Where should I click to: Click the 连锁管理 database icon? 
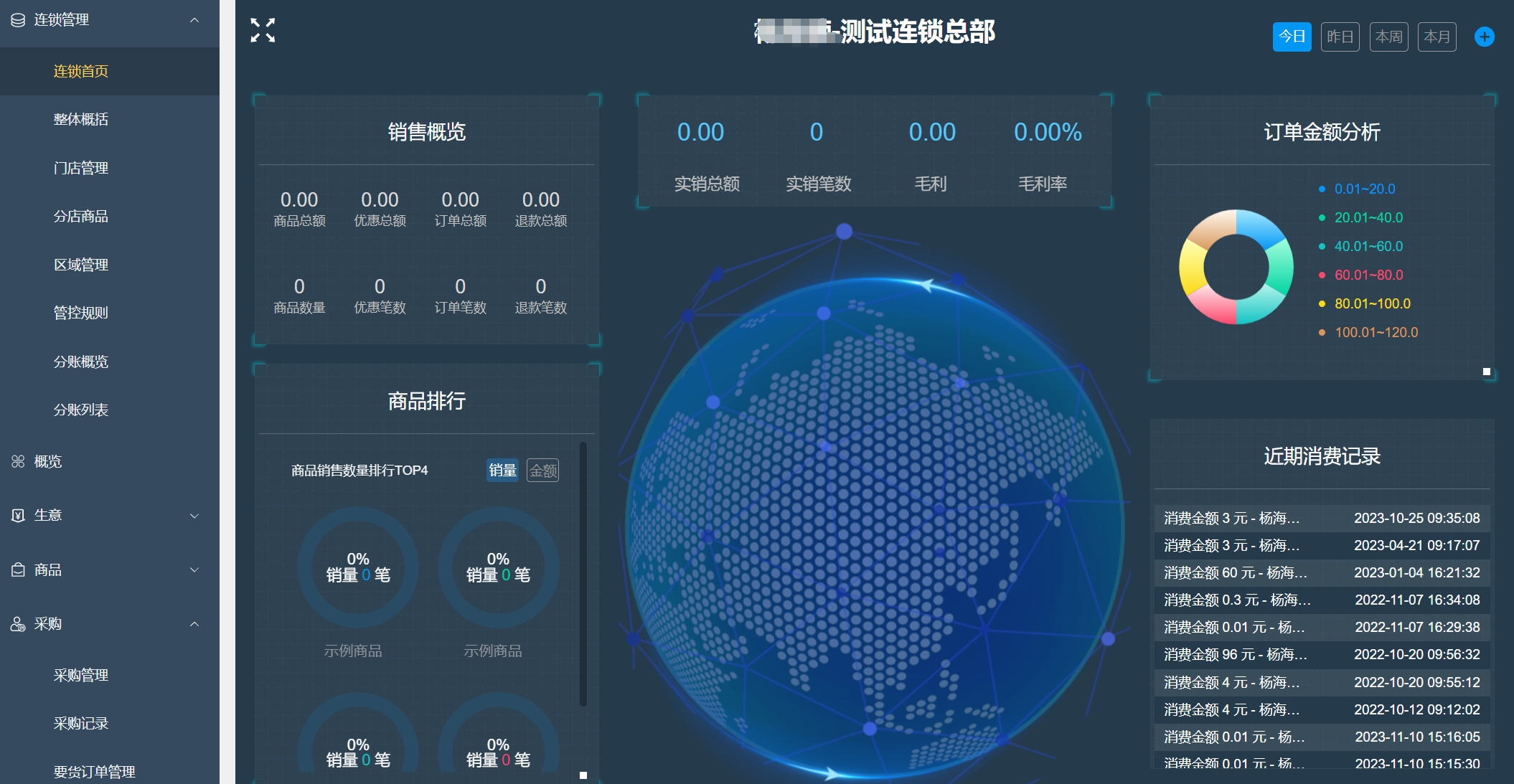pyautogui.click(x=18, y=20)
